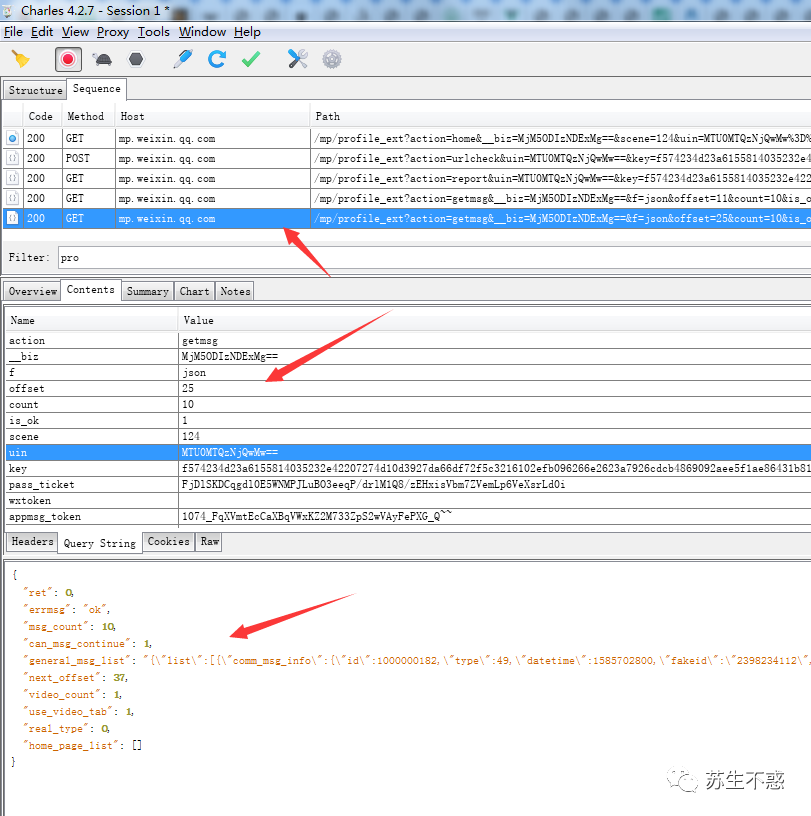811x816 pixels.
Task: Open the Chart tab
Action: tap(194, 291)
